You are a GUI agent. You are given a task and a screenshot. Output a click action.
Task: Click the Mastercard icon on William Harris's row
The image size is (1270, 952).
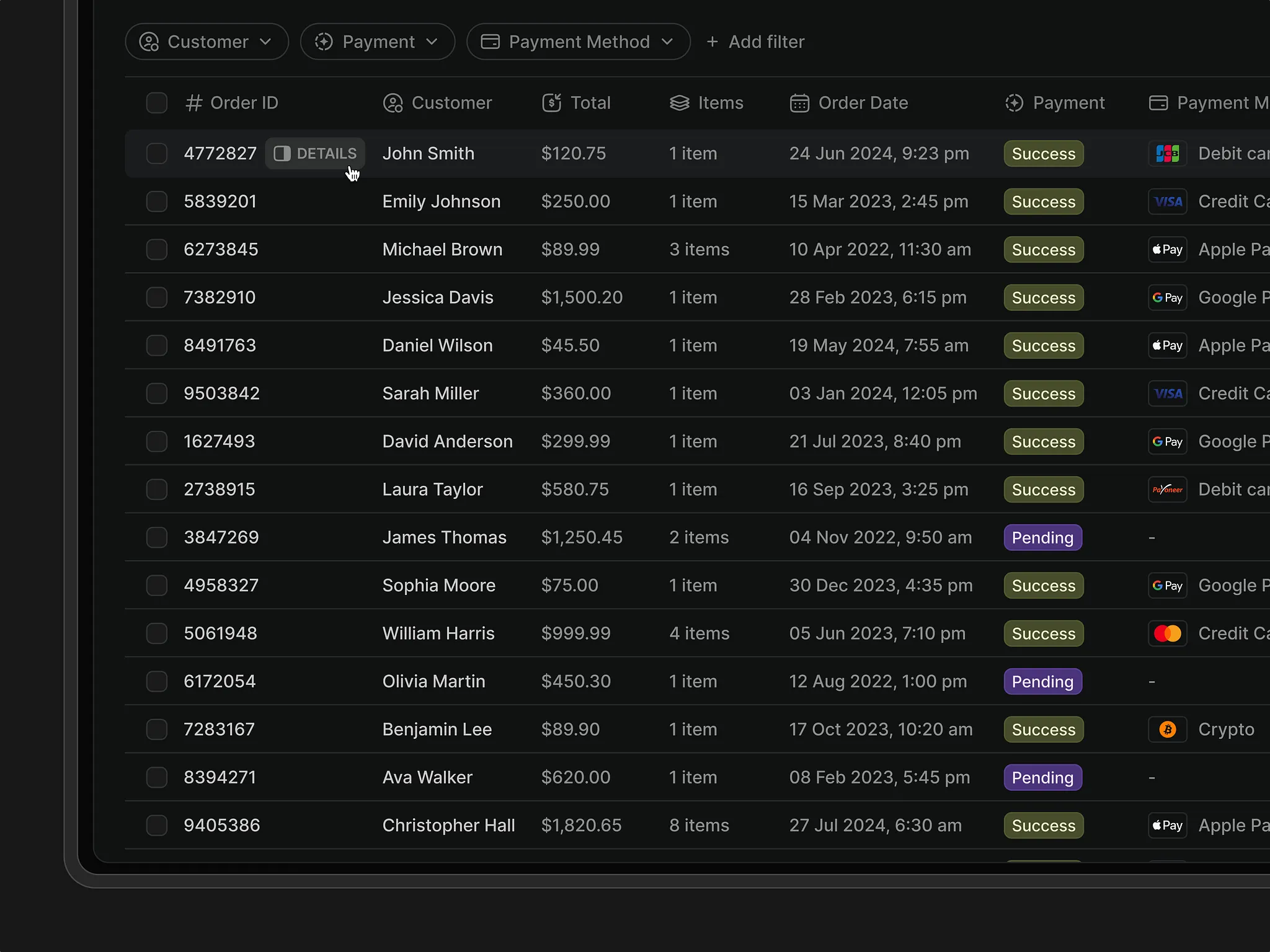pyautogui.click(x=1168, y=633)
